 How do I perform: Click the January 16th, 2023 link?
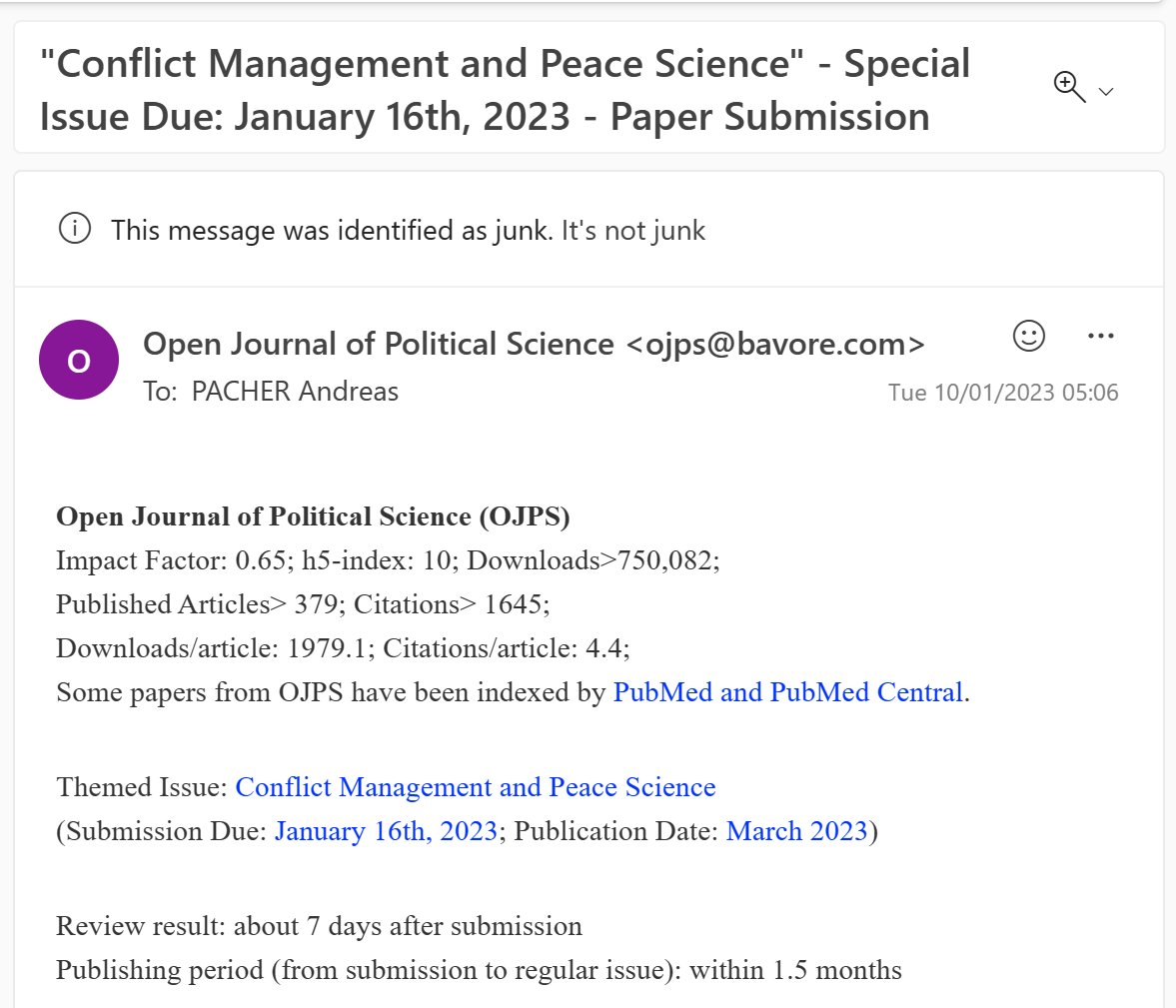[x=387, y=831]
